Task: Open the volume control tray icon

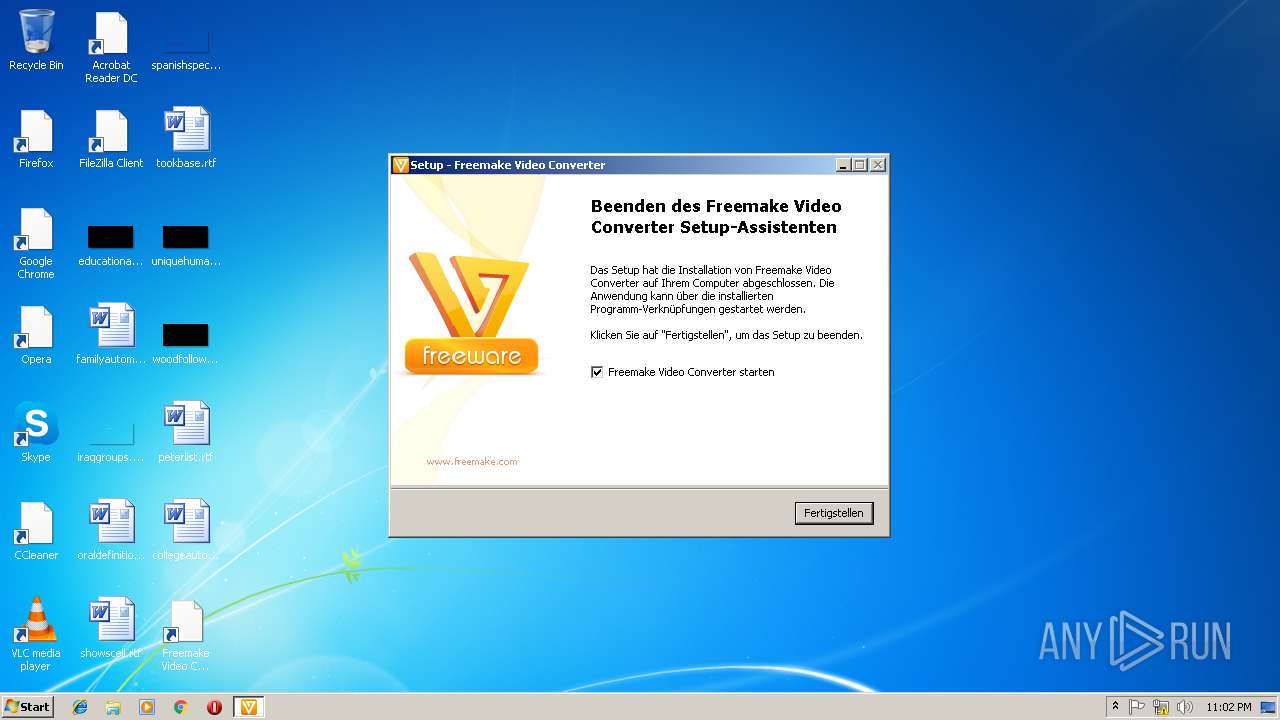Action: point(1185,707)
